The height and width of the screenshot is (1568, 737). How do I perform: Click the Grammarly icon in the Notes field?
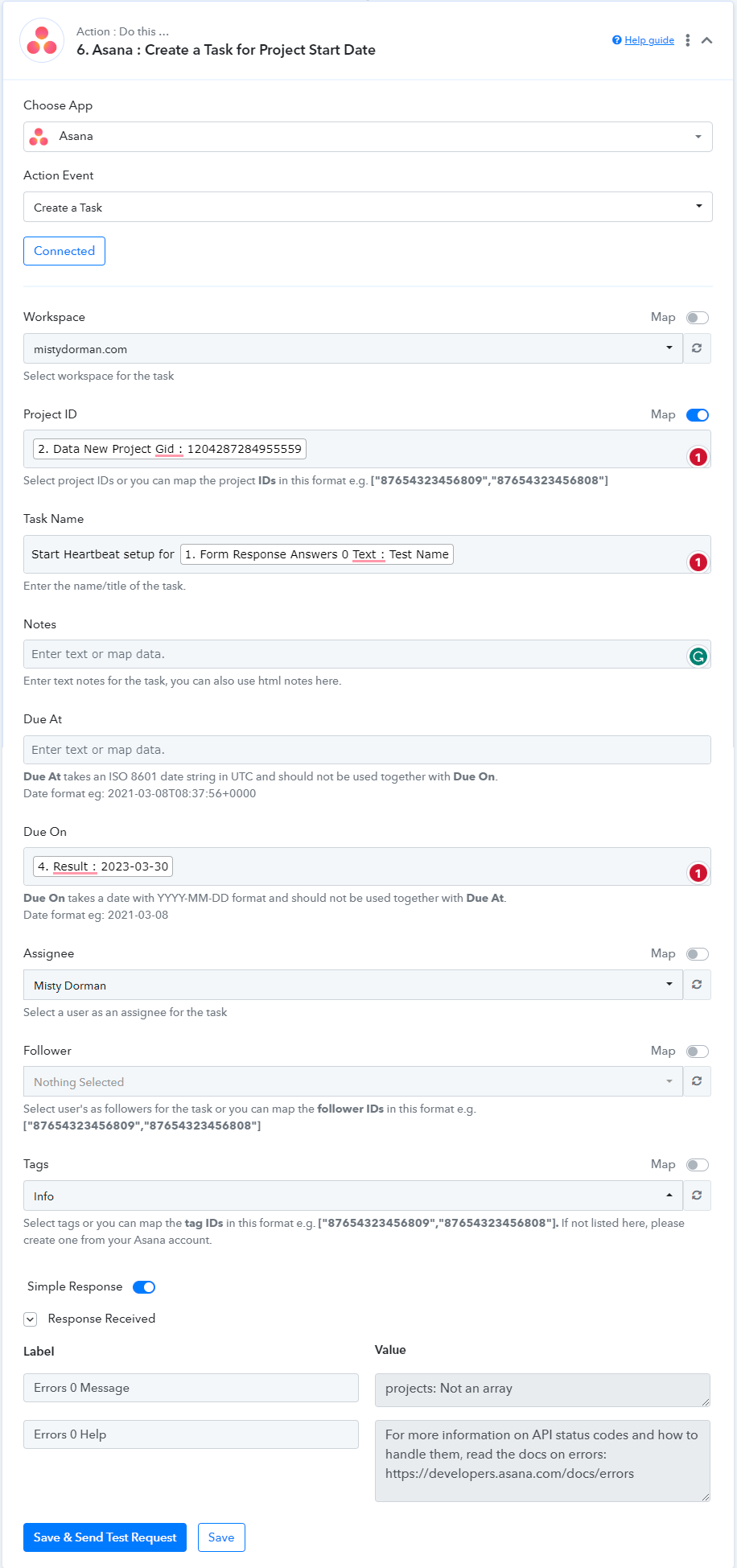coord(698,656)
